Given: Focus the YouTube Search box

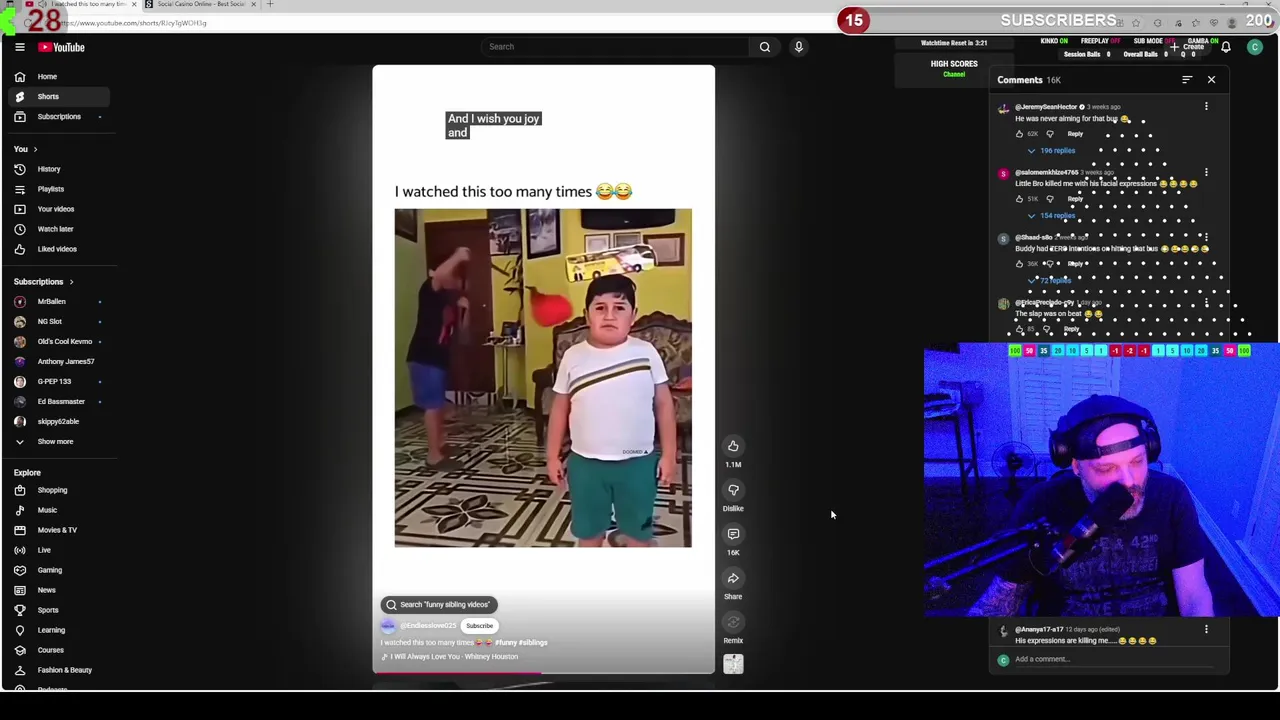Looking at the screenshot, I should pos(615,47).
